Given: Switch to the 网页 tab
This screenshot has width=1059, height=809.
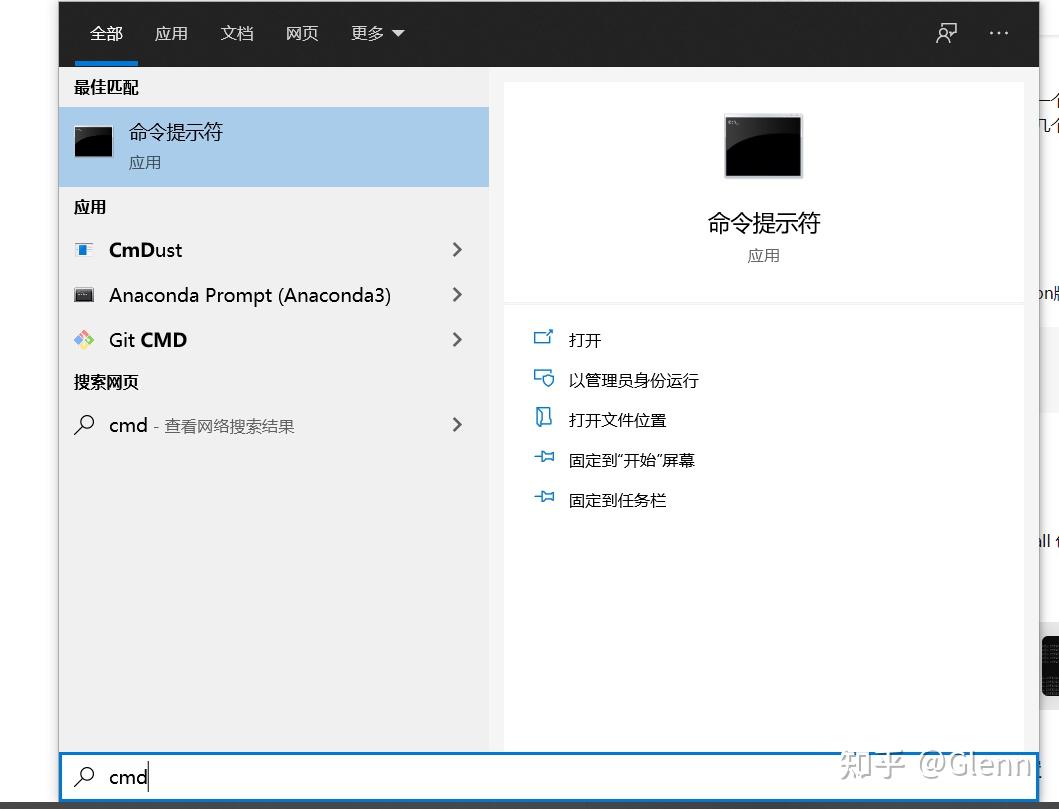Looking at the screenshot, I should [302, 33].
